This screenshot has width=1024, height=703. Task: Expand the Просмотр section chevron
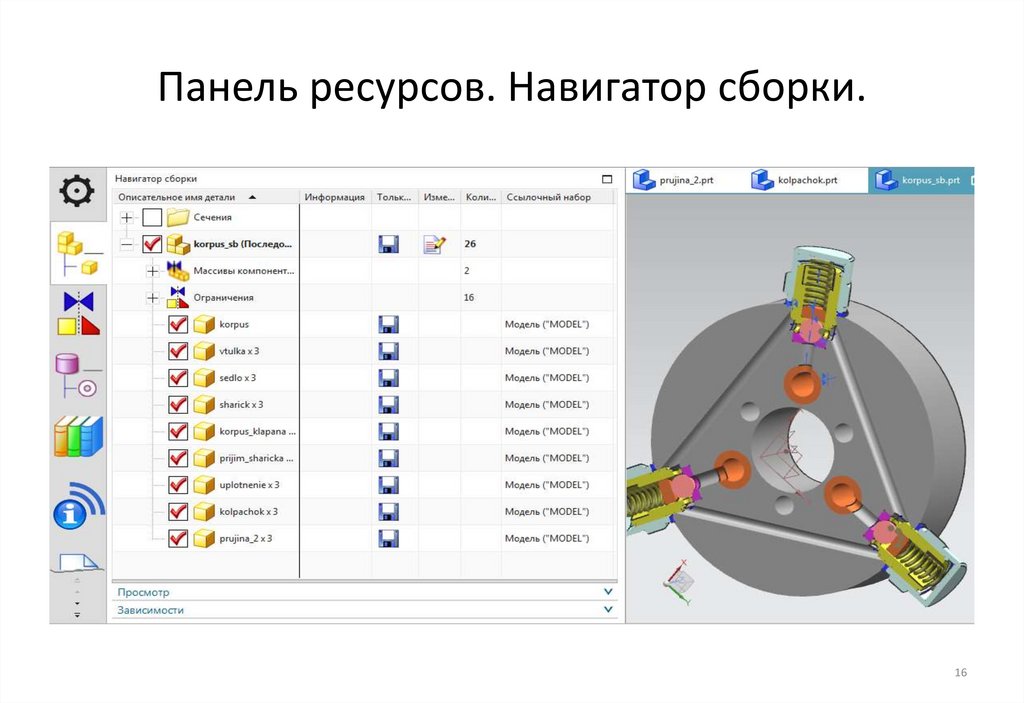click(x=608, y=591)
